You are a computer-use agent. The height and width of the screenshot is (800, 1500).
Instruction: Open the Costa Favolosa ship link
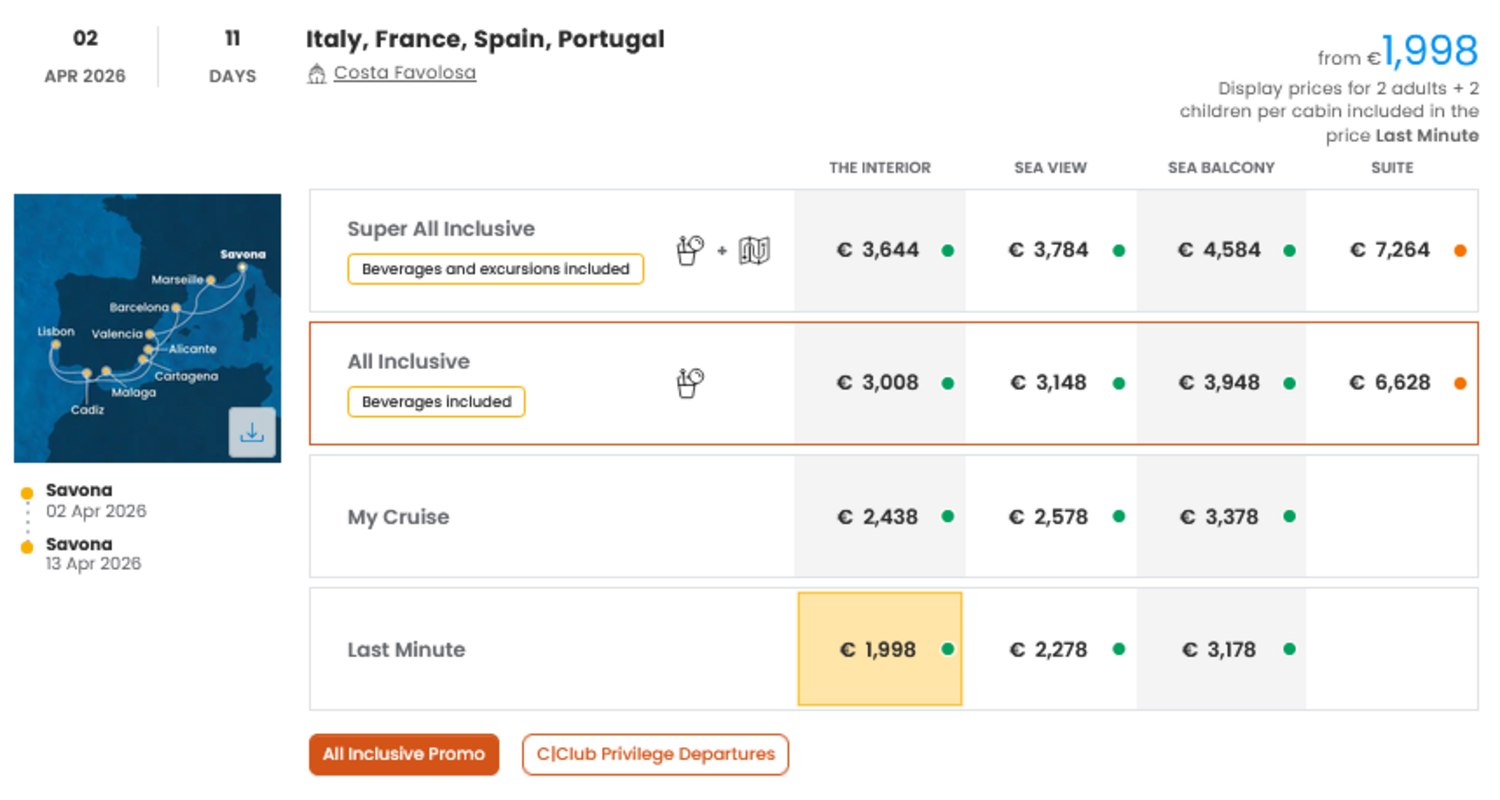click(405, 73)
